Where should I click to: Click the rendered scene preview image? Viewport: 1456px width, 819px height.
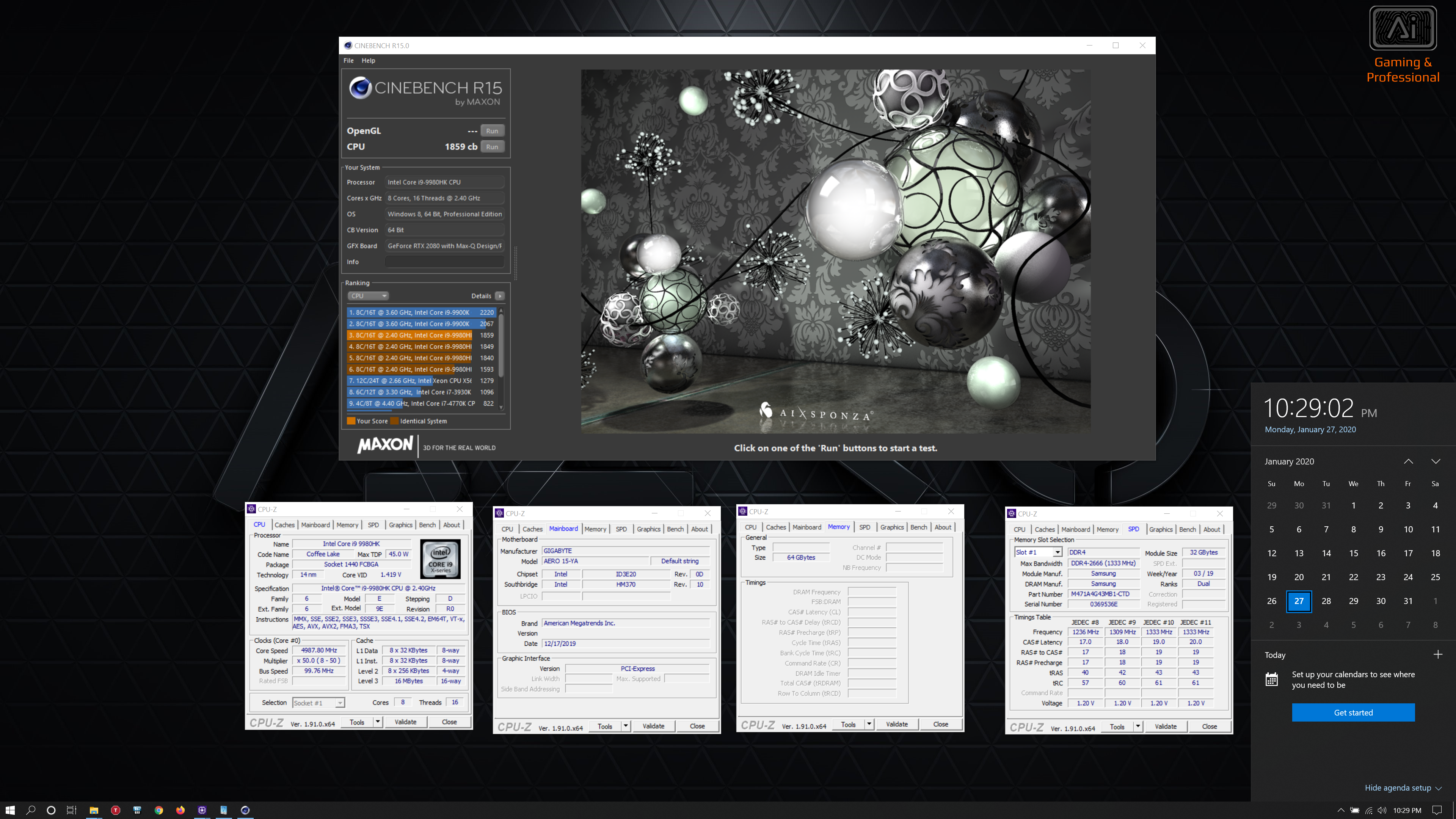tap(835, 251)
